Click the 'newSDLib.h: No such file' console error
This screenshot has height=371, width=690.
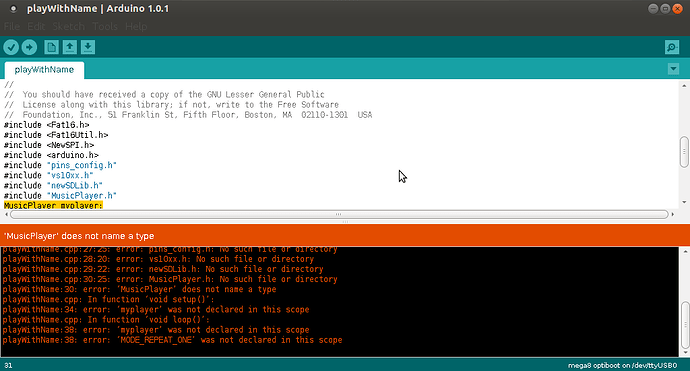click(x=163, y=269)
